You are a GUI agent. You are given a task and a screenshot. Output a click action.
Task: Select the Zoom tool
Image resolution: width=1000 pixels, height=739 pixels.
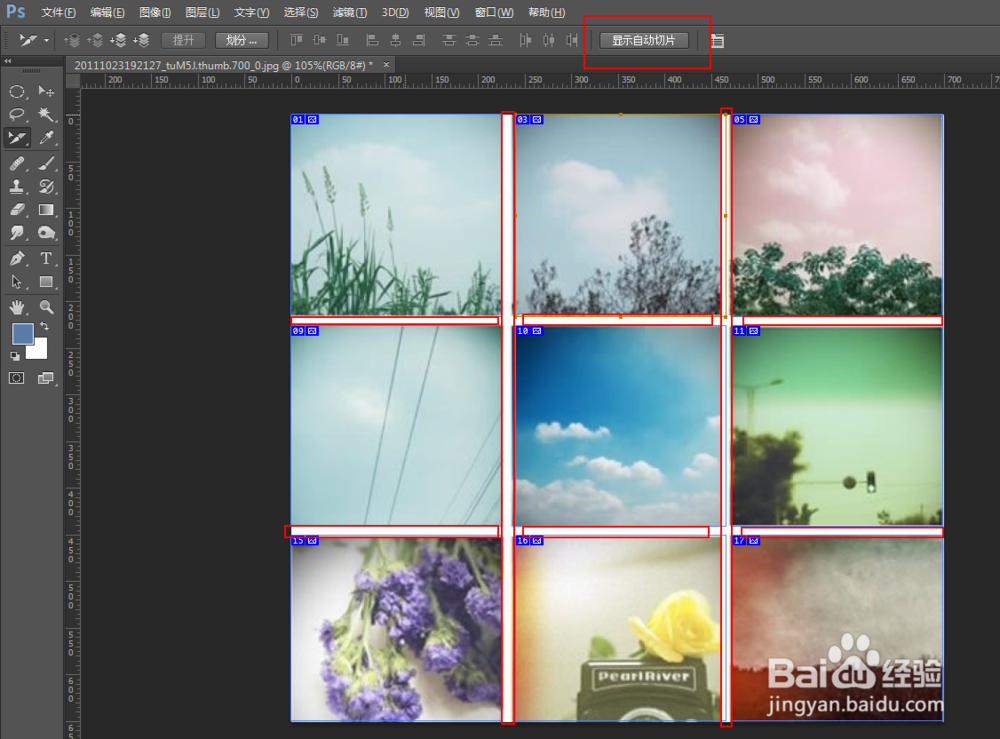tap(46, 307)
